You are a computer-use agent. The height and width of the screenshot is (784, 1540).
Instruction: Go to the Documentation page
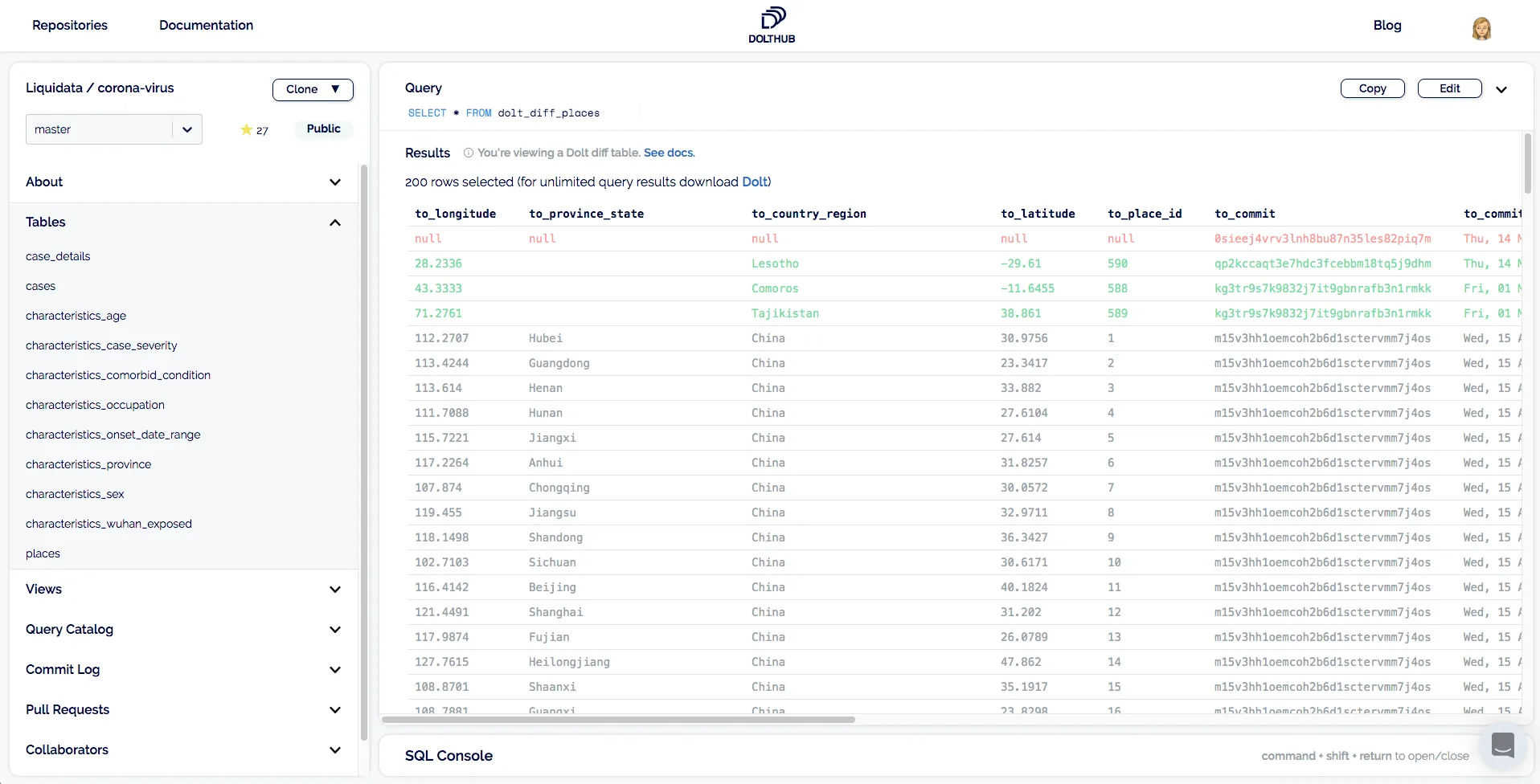(x=206, y=26)
